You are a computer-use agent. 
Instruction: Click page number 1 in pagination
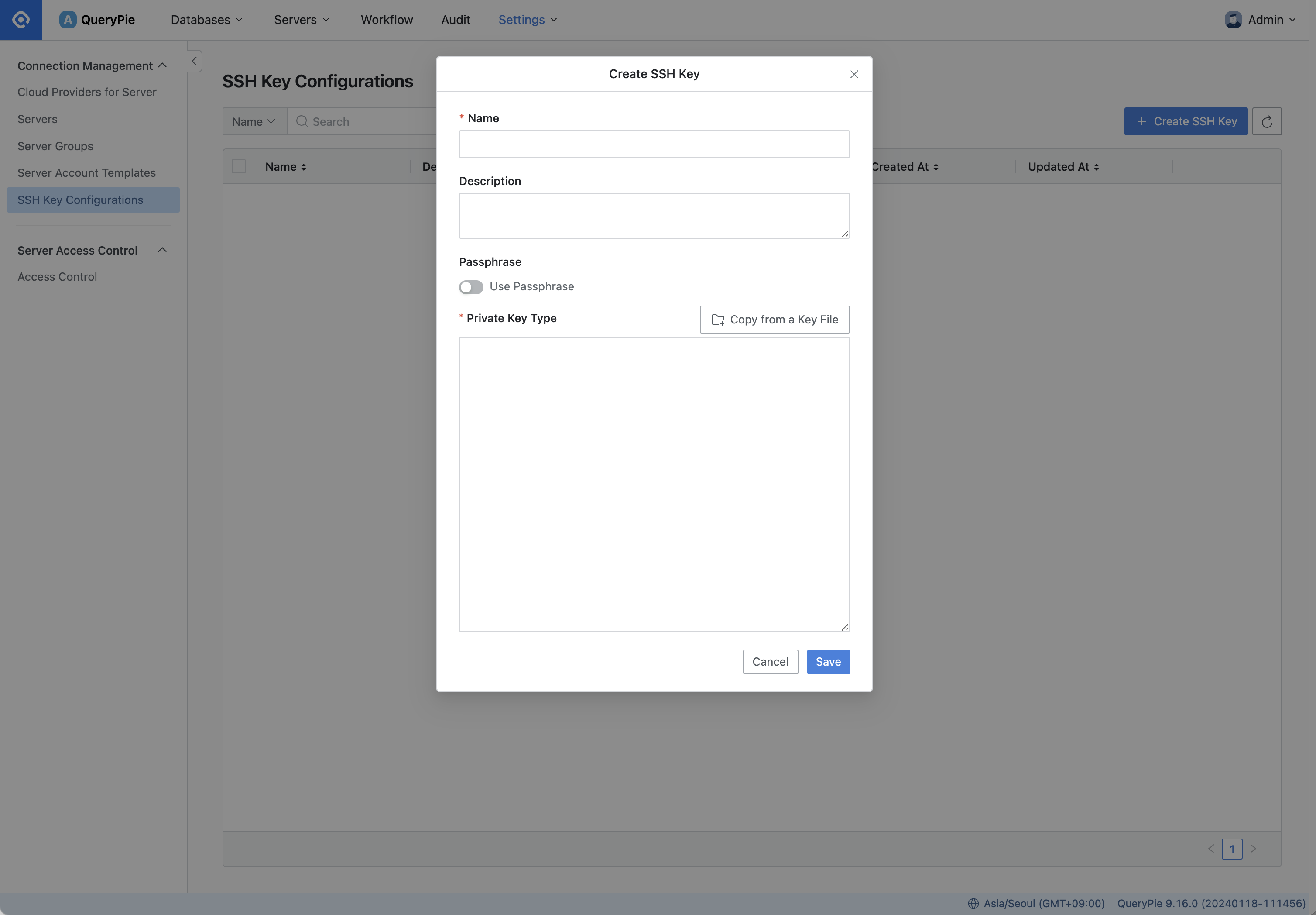point(1232,849)
